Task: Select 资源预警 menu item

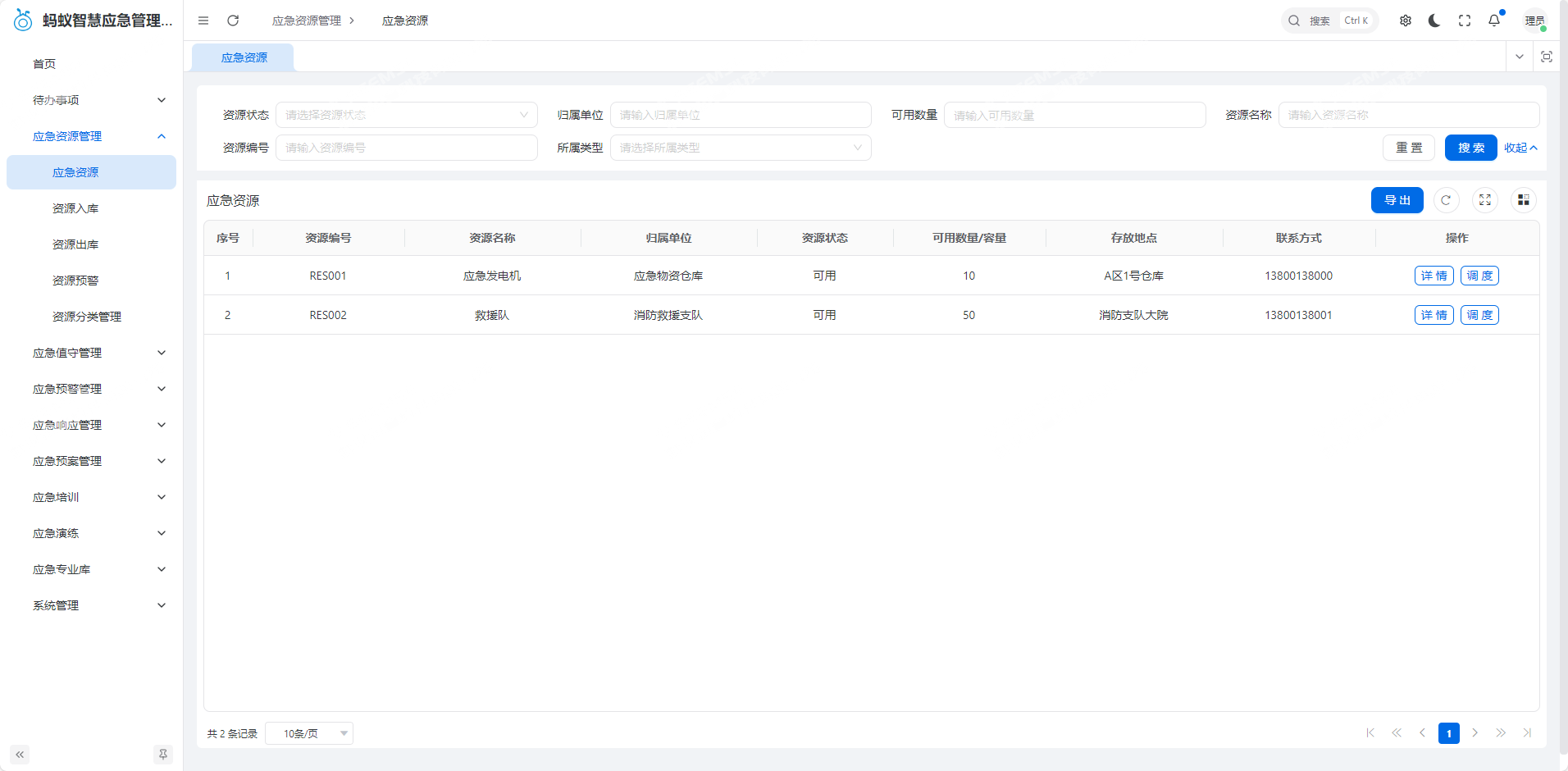Action: click(75, 281)
